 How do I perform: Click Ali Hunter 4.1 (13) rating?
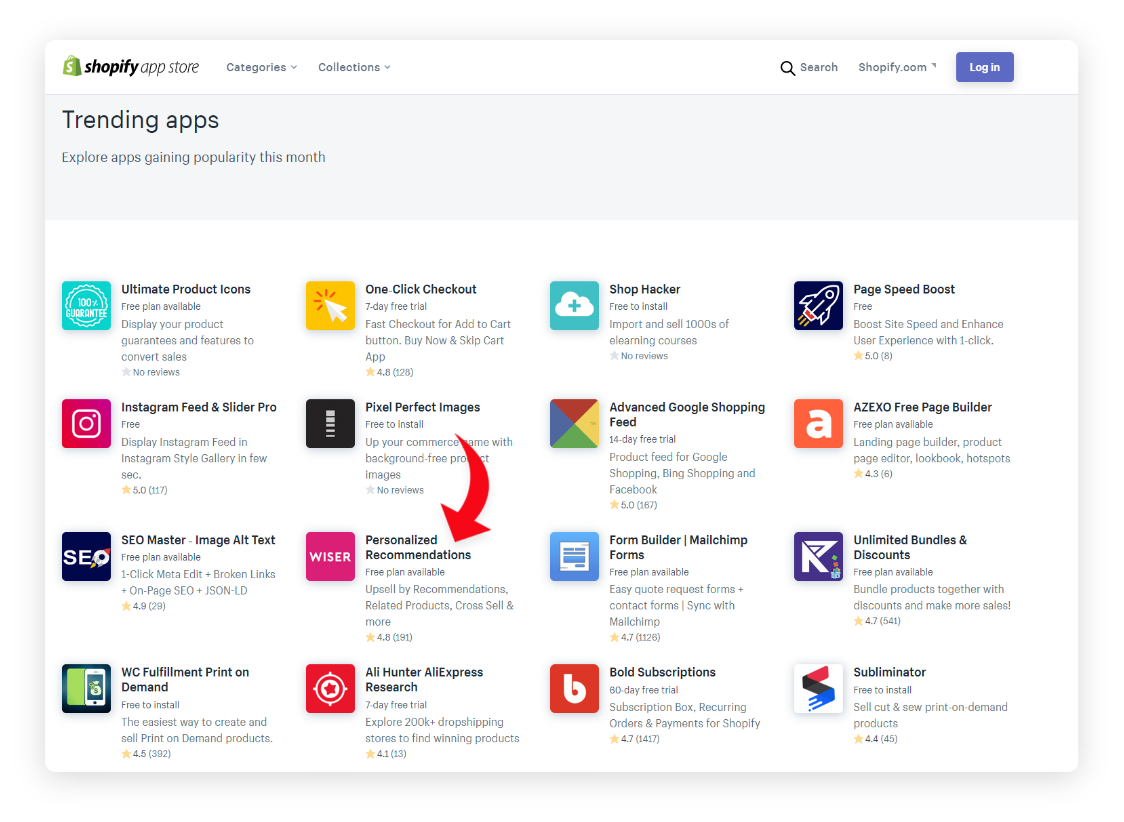click(x=386, y=754)
